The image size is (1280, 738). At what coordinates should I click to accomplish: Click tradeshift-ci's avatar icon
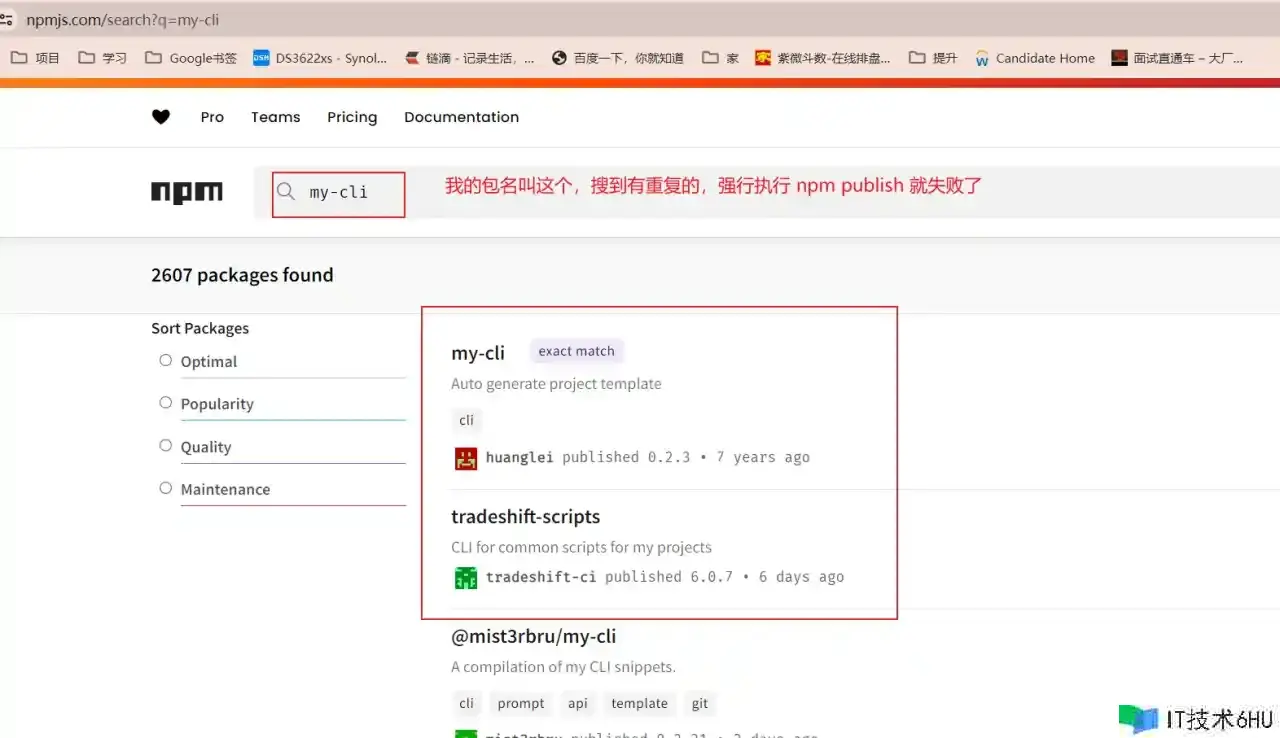click(466, 577)
